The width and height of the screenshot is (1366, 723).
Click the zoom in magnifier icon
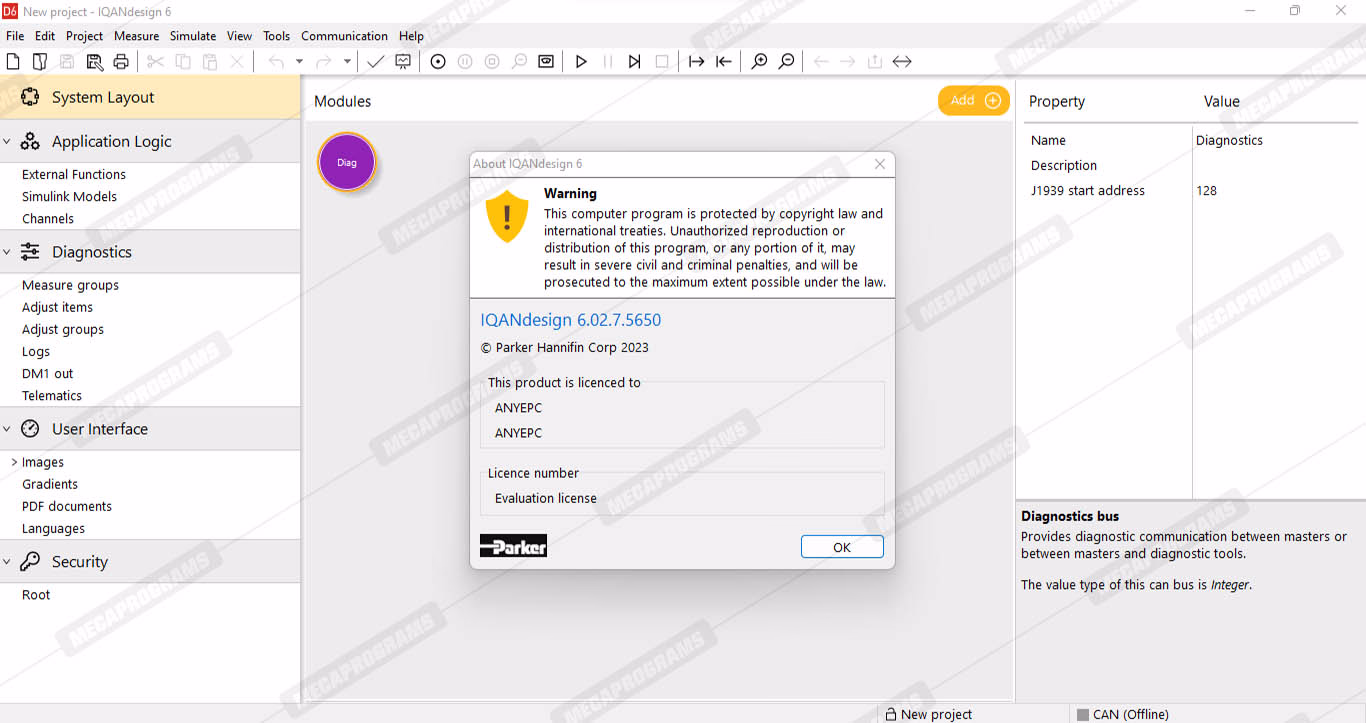[x=759, y=62]
